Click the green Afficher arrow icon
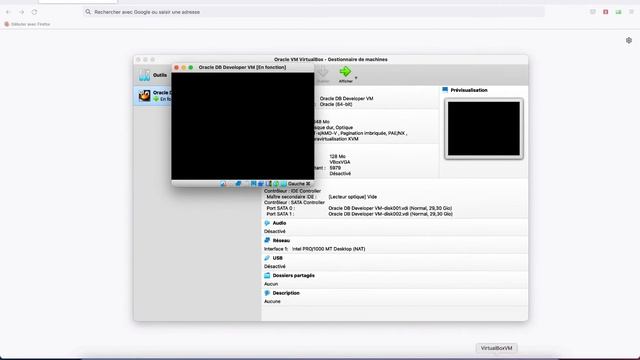The image size is (640, 360). click(x=345, y=72)
